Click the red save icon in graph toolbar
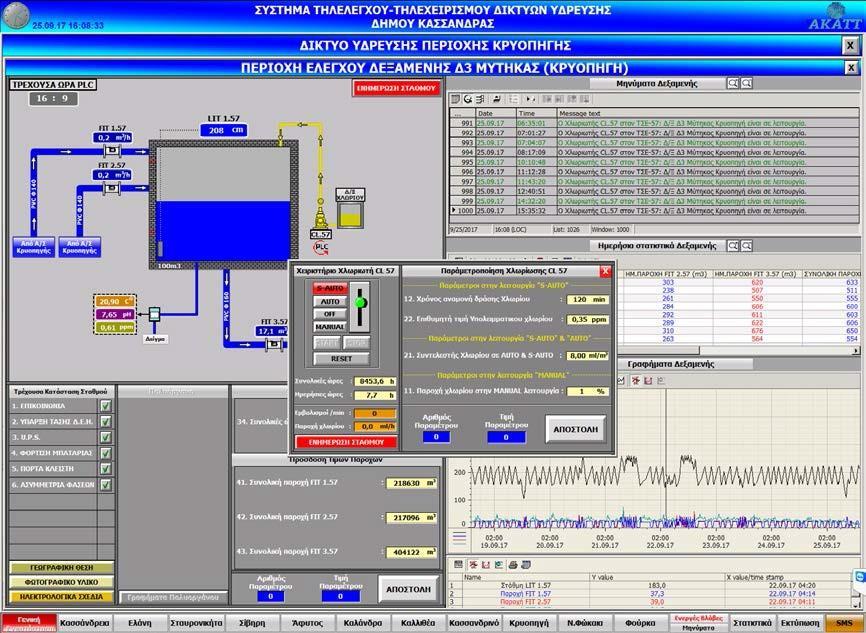The image size is (866, 633). 648,381
